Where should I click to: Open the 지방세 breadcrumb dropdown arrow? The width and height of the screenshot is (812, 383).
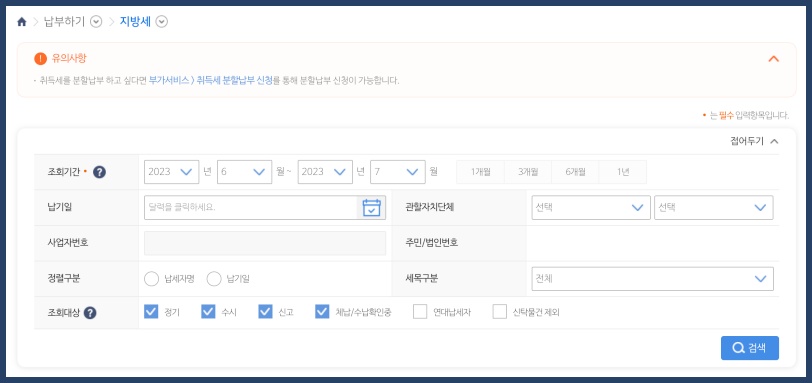pos(162,22)
